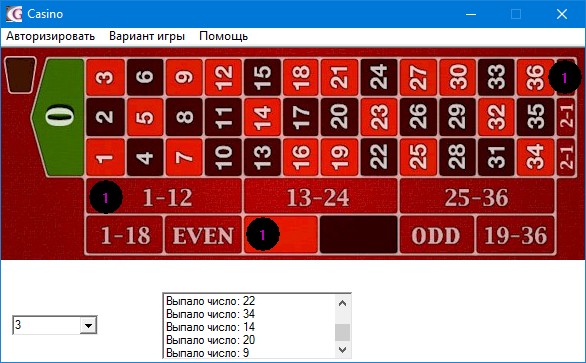Open the Вариант игры menu
This screenshot has width=586, height=363.
(147, 36)
